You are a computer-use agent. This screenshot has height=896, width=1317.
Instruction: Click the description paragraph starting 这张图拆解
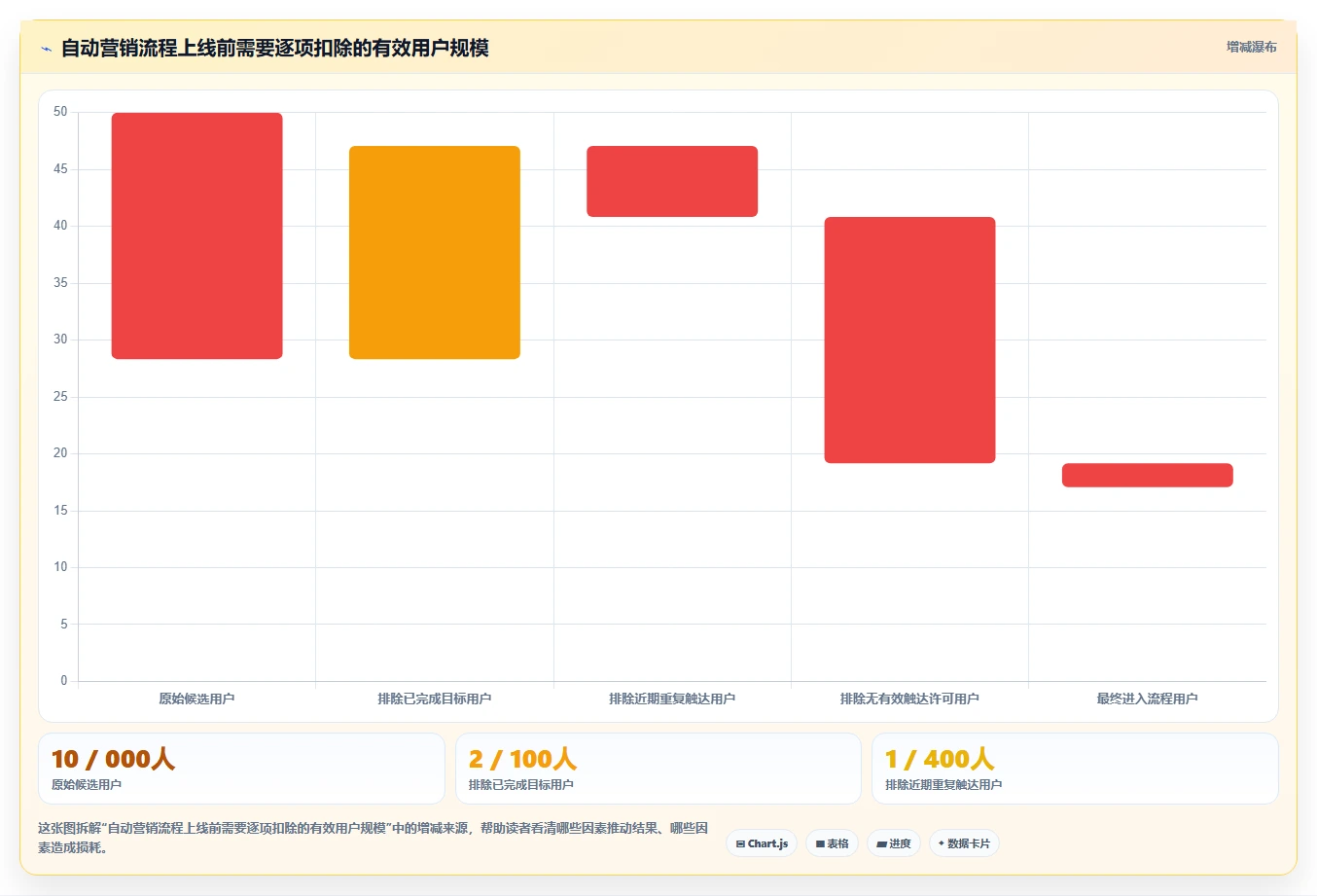[x=374, y=838]
